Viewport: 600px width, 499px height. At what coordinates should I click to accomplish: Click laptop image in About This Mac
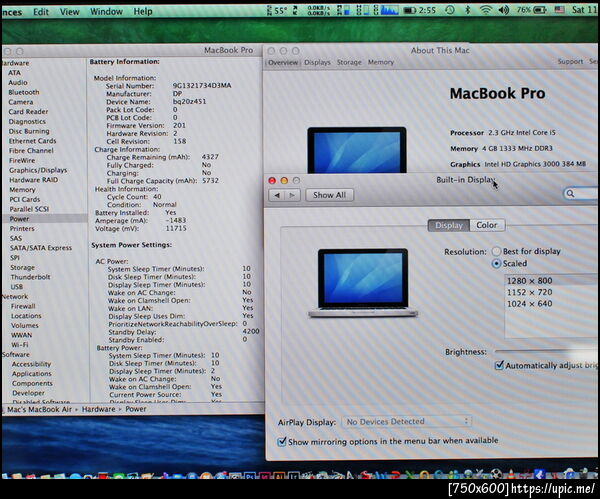(357, 150)
